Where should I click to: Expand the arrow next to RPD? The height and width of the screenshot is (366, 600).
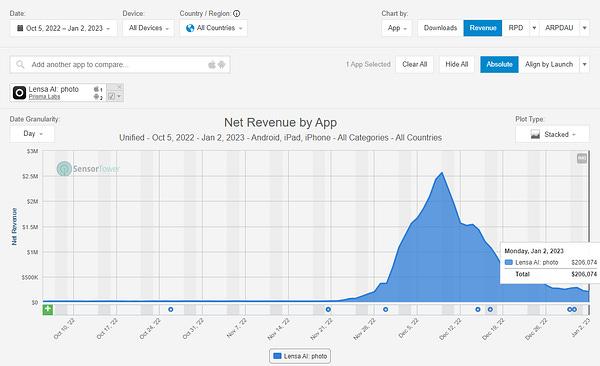534,28
